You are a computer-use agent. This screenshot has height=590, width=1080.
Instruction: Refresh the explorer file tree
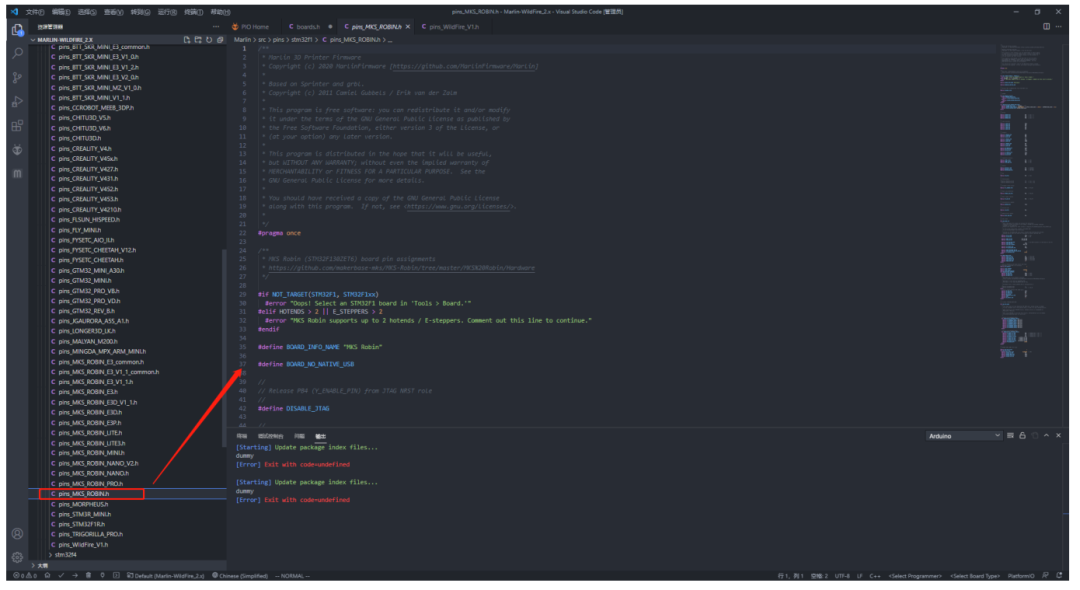tap(209, 40)
